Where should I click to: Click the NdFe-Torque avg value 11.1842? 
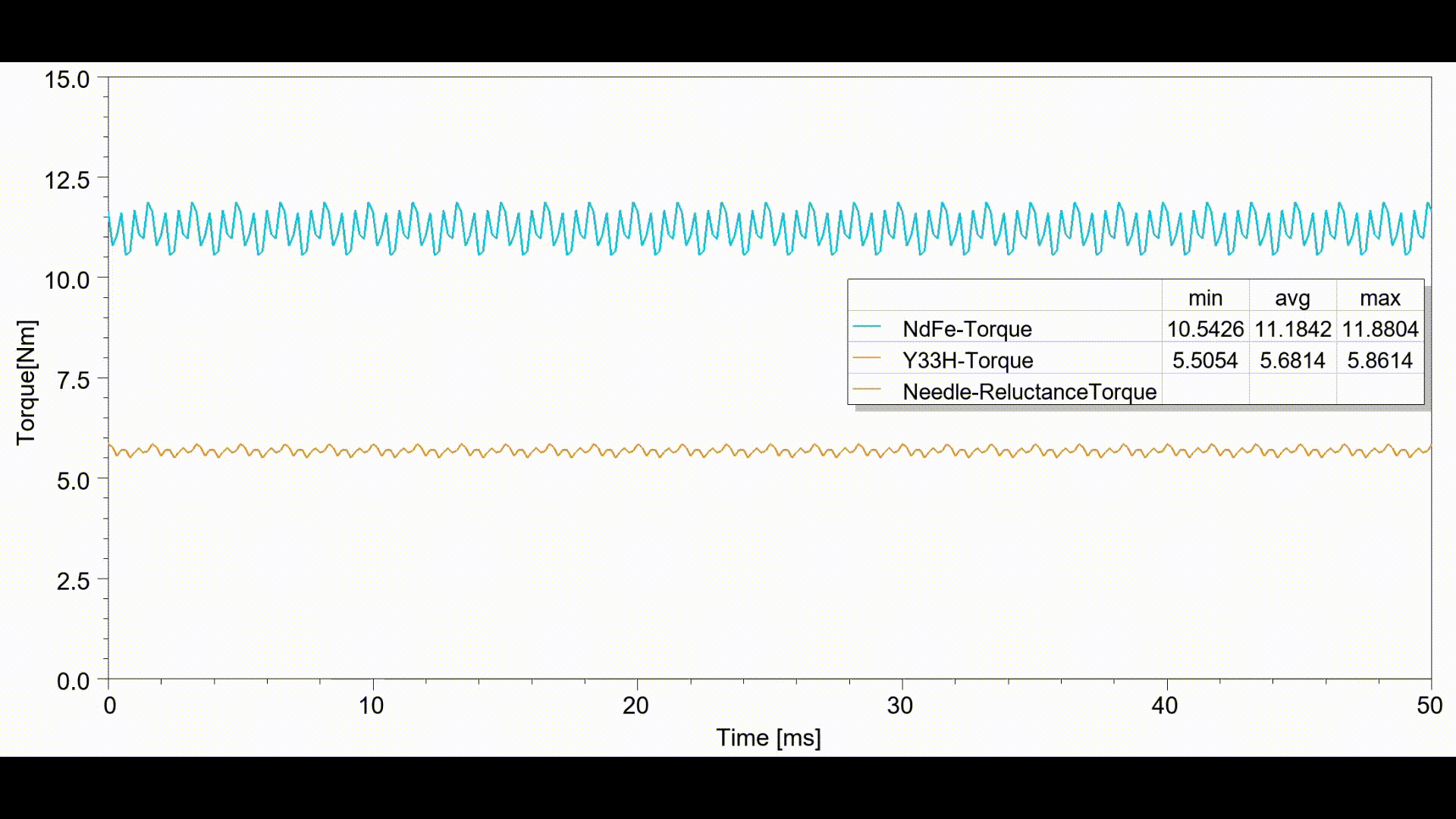1292,329
